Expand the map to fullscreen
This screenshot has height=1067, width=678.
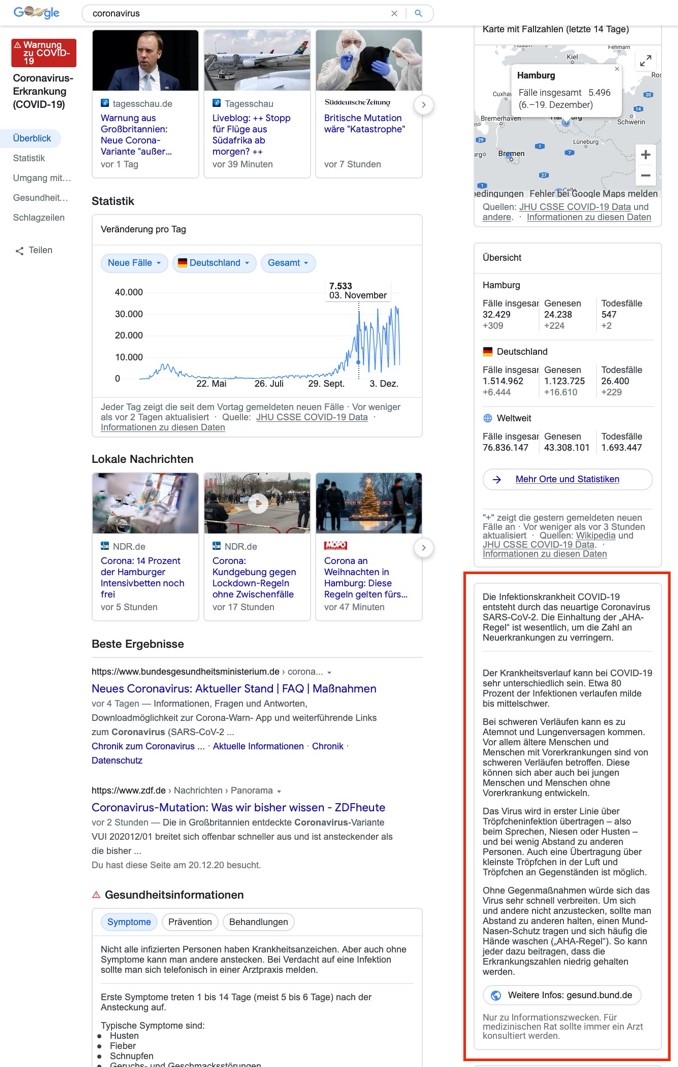click(646, 61)
